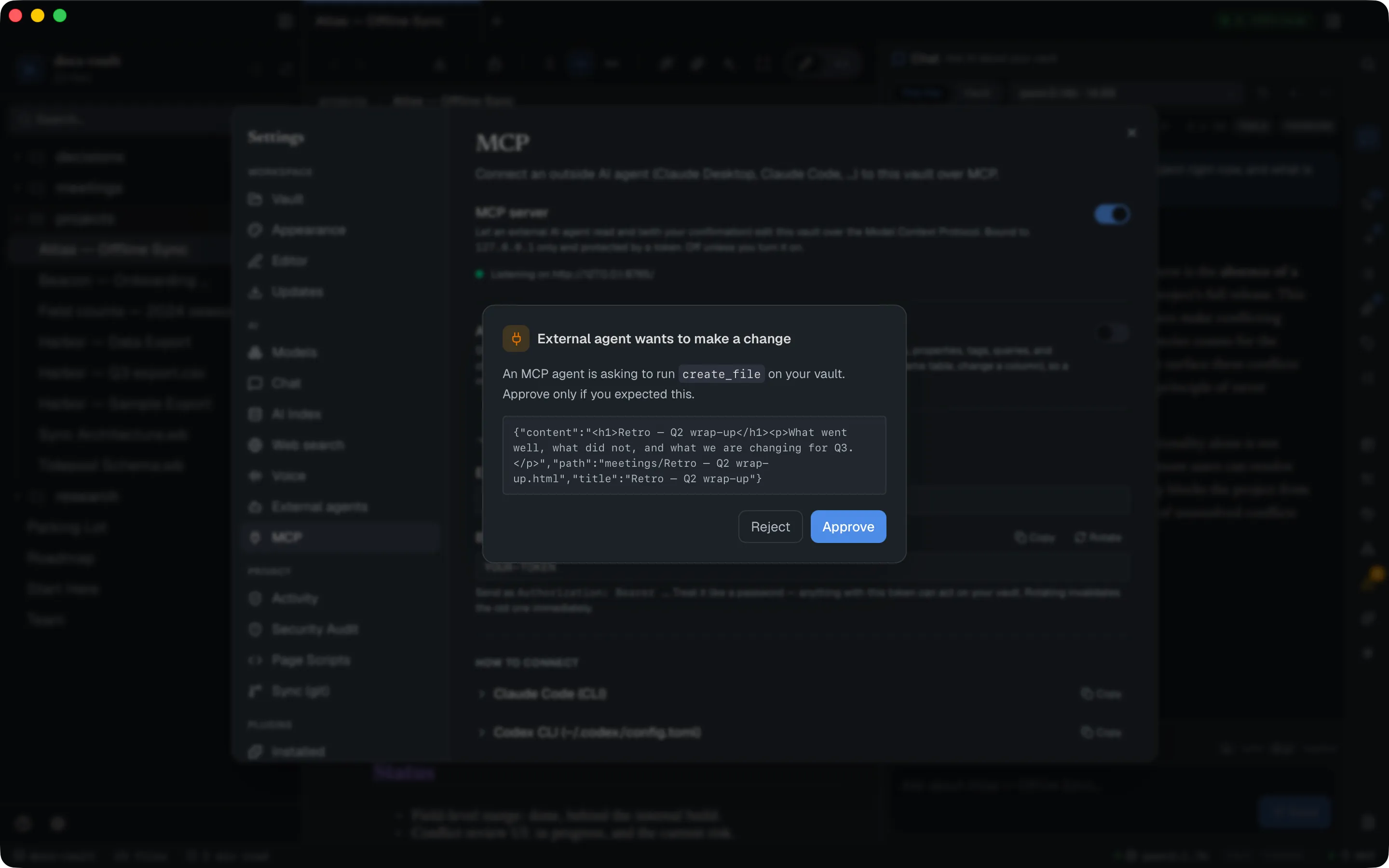Click the green fullscreen window button
1389x868 pixels.
[x=60, y=15]
